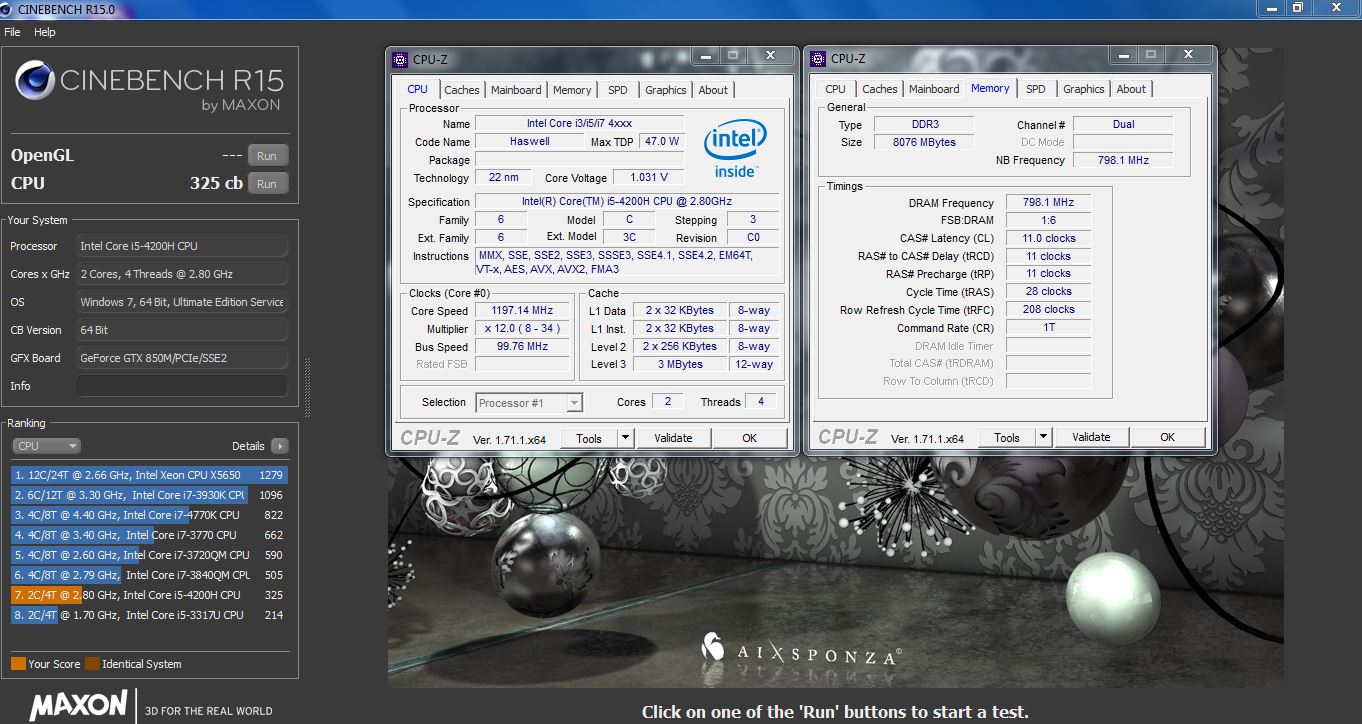This screenshot has width=1362, height=724.
Task: Click the panel resize grip handle
Action: click(308, 387)
